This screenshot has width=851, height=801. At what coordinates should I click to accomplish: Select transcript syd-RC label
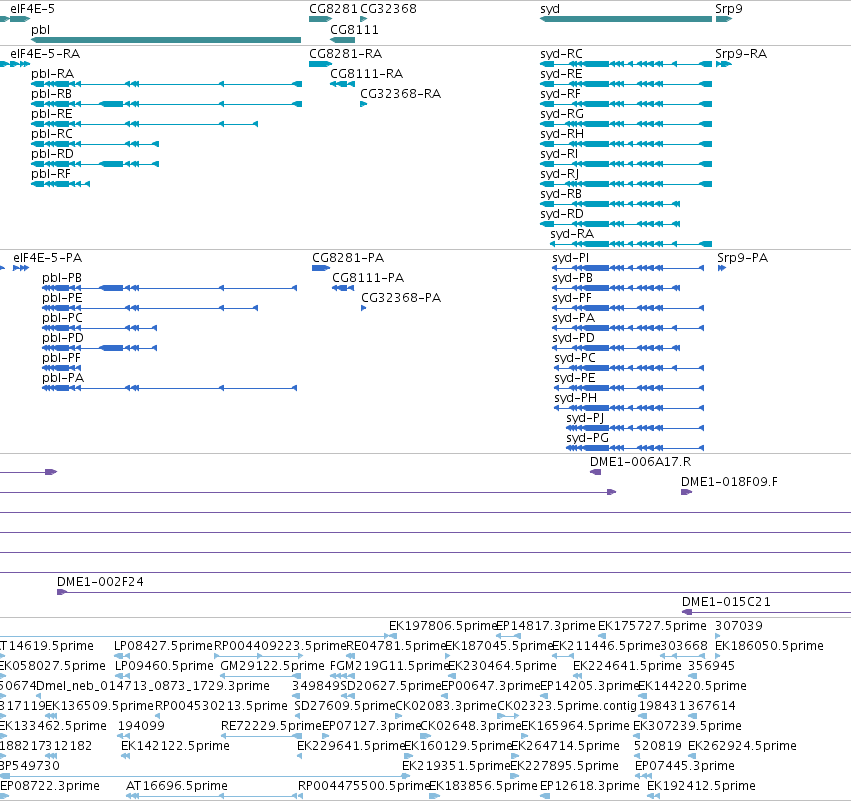[x=562, y=54]
